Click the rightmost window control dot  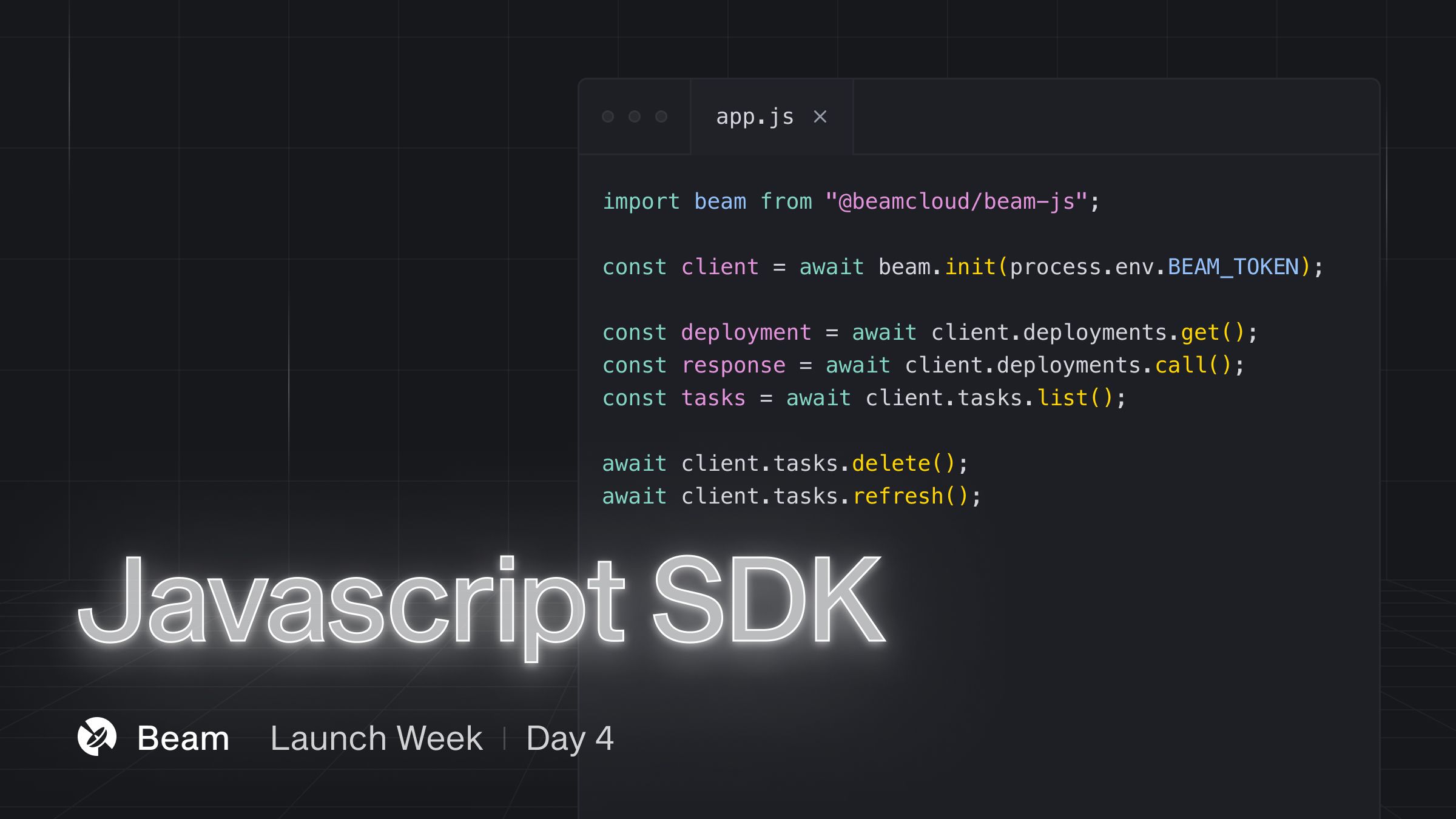pos(661,116)
